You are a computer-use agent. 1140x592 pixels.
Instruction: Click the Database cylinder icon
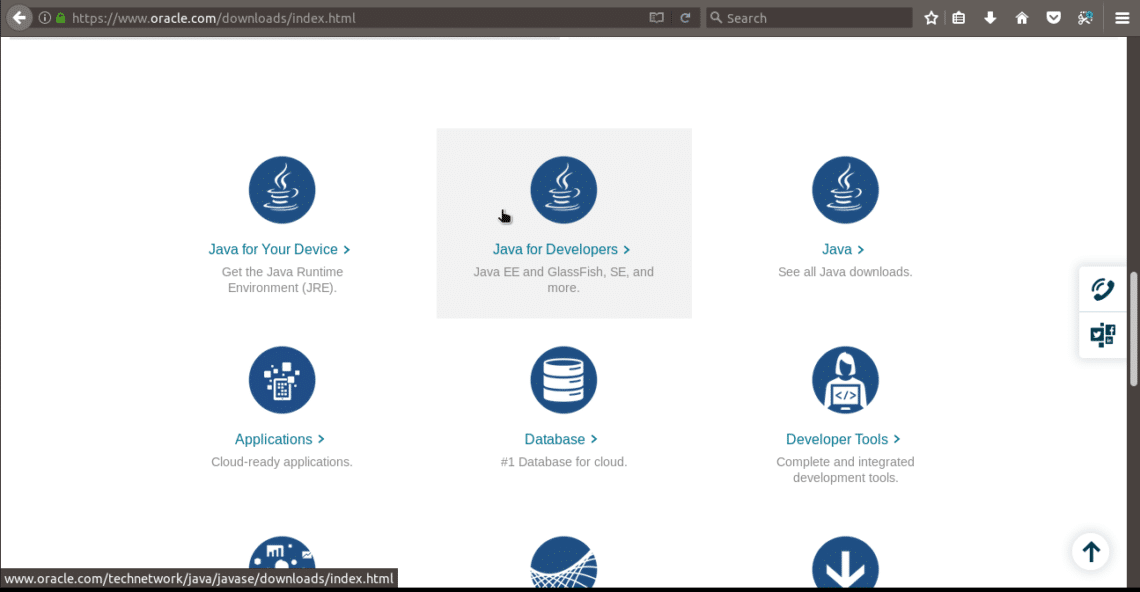tap(563, 380)
